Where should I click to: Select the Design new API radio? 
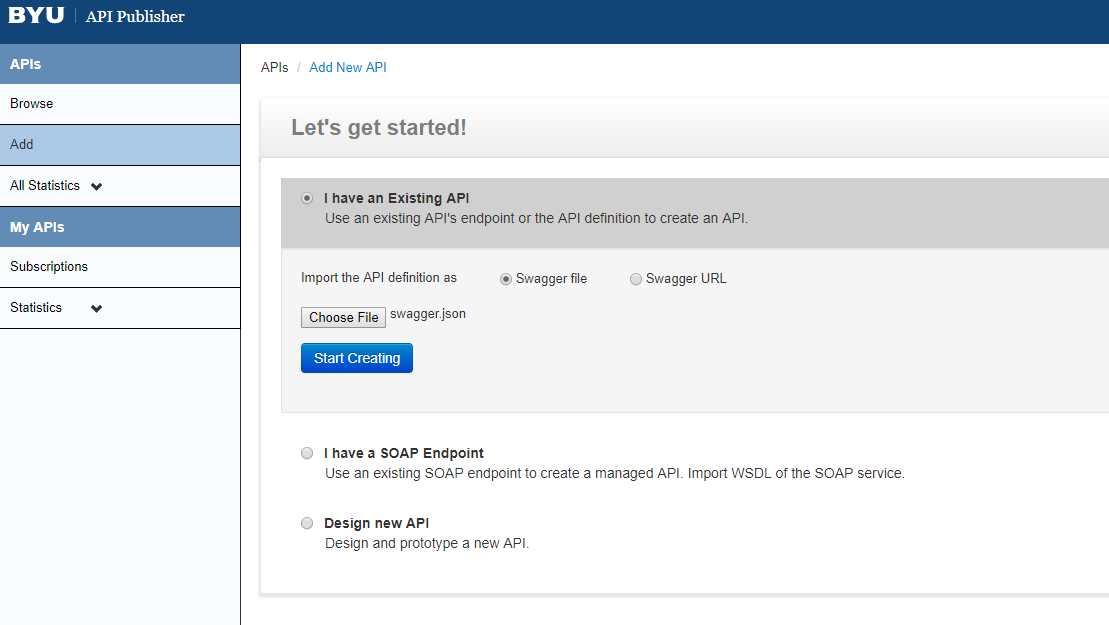tap(307, 523)
